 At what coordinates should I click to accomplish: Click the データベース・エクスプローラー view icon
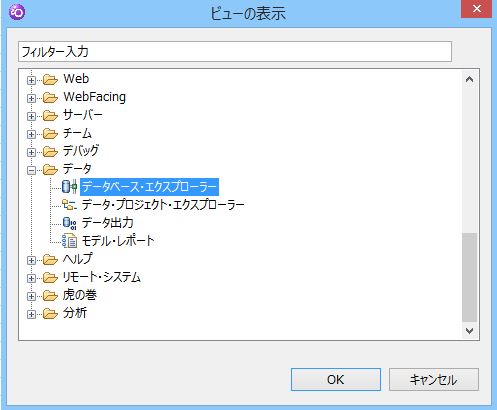coord(69,186)
